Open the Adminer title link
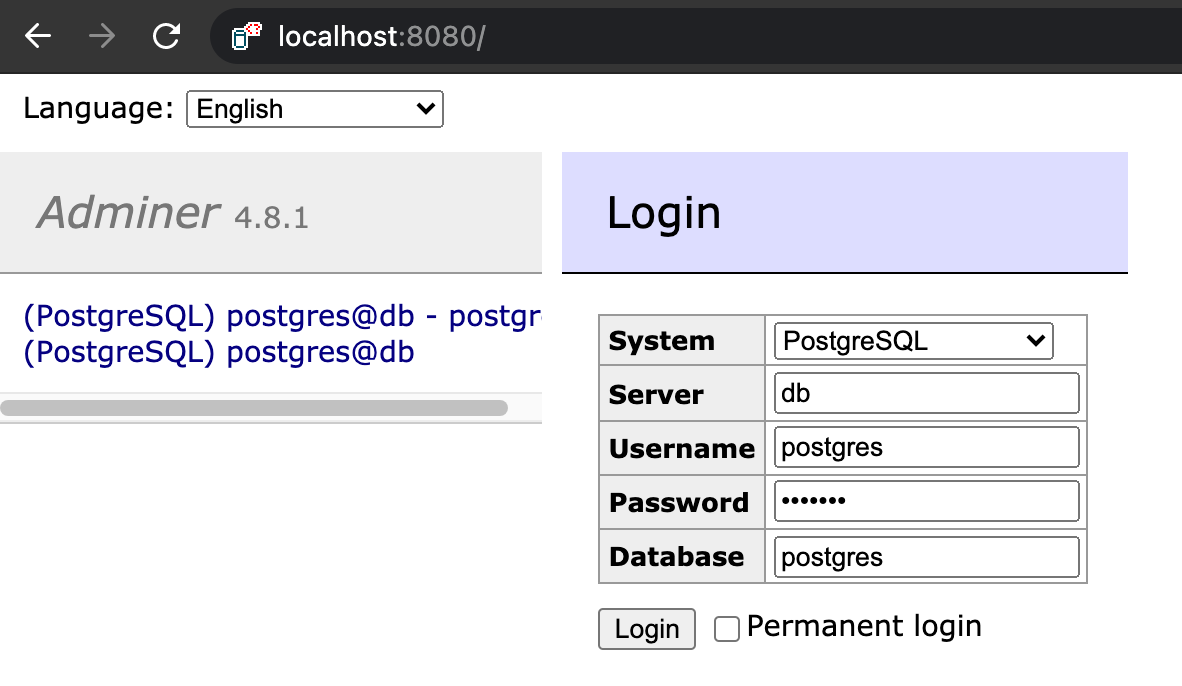1182x686 pixels. [x=128, y=213]
